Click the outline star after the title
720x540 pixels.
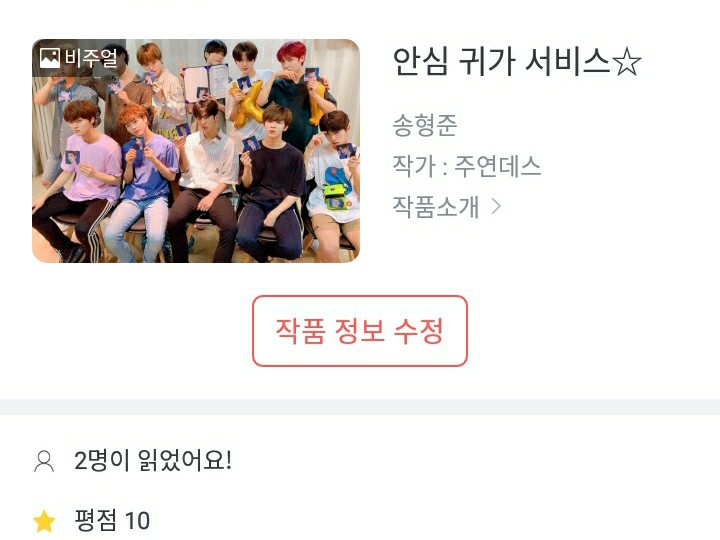point(626,62)
